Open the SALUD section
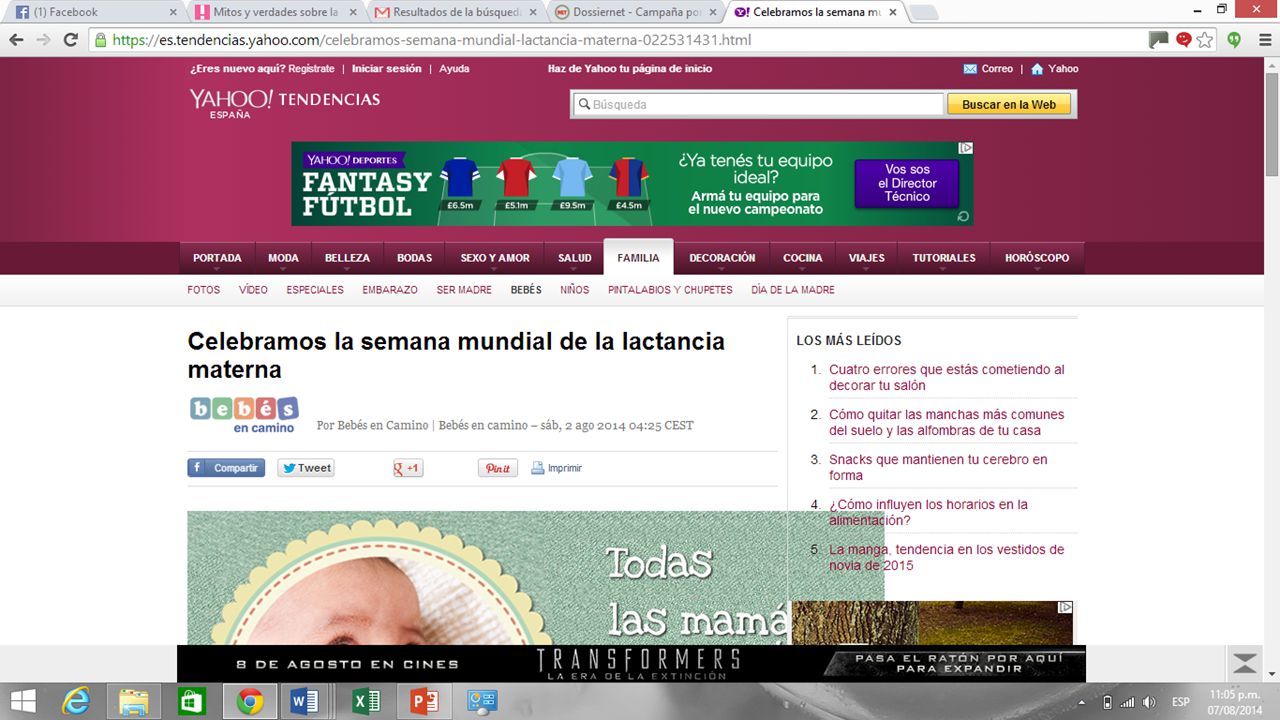 click(574, 258)
